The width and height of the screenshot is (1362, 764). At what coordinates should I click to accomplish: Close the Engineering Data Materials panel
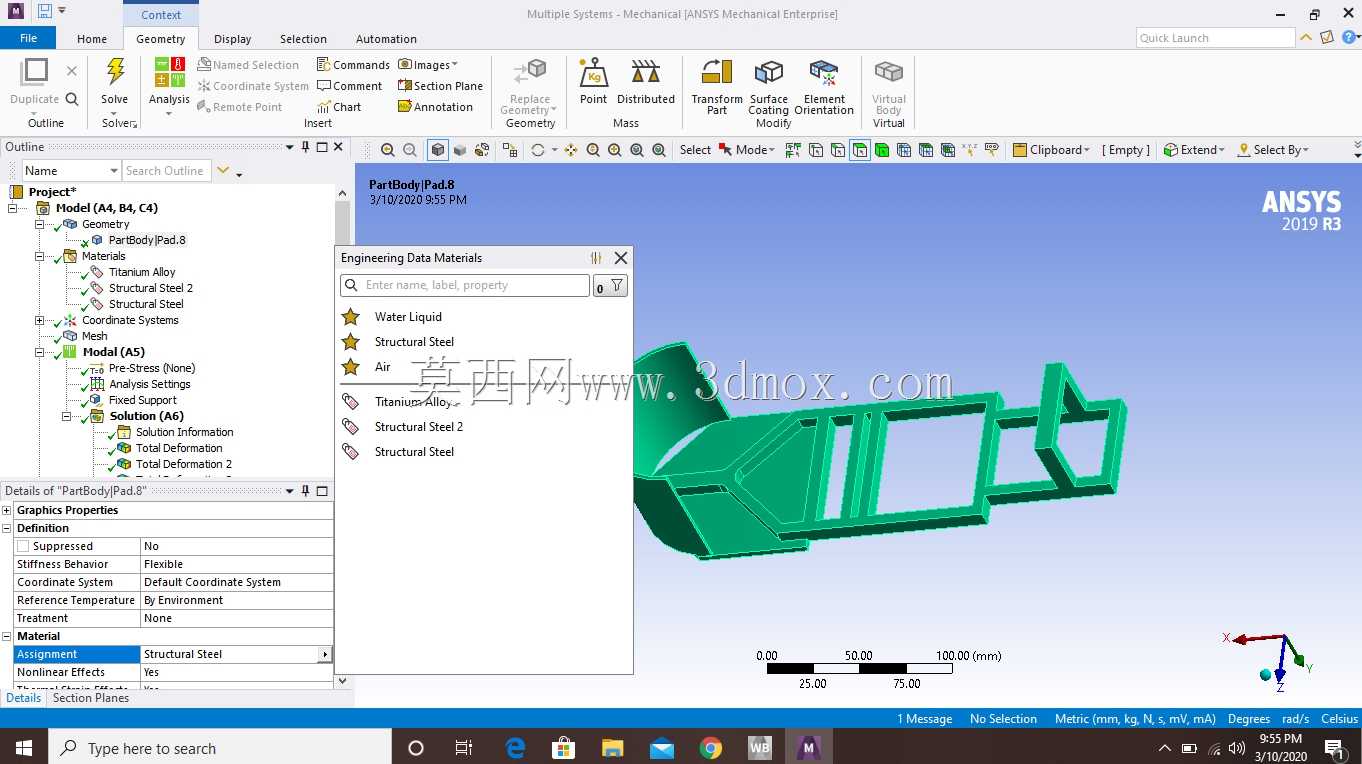point(621,258)
